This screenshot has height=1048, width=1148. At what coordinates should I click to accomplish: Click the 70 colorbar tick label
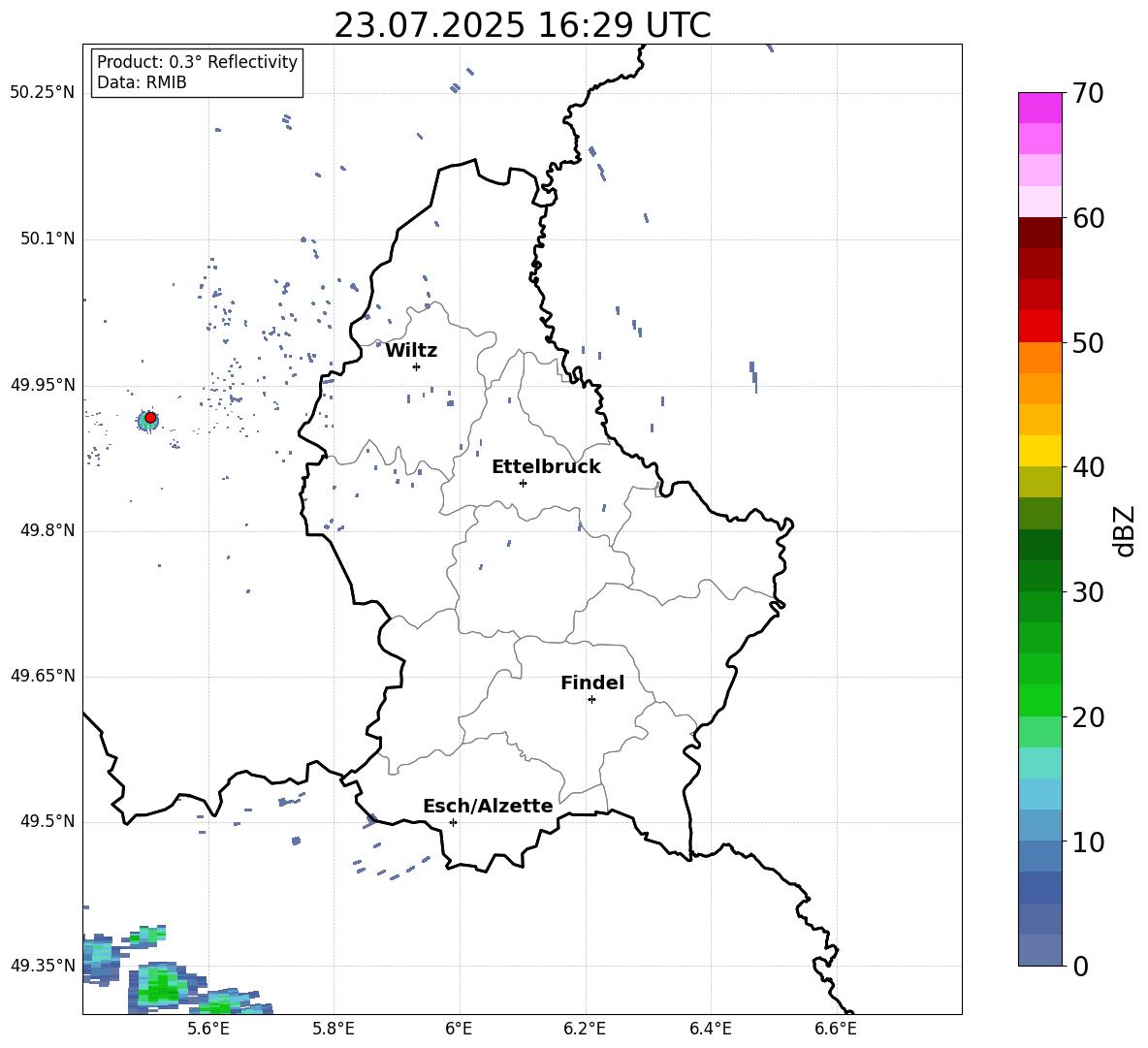1088,94
